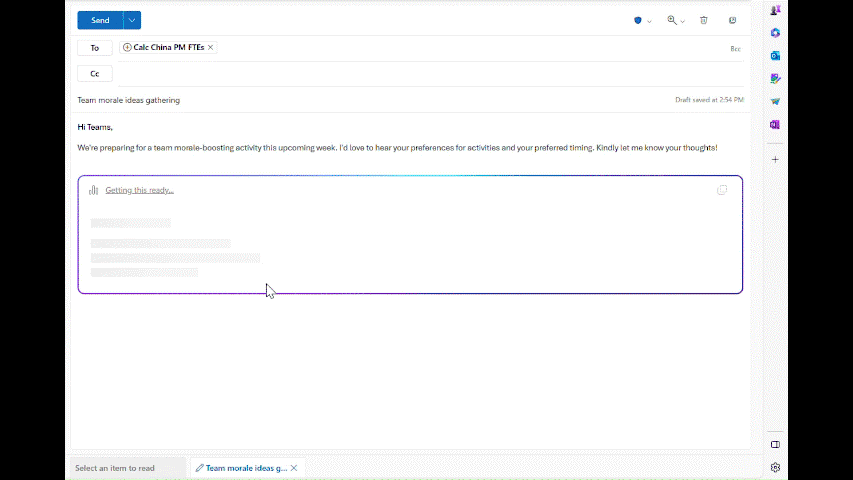Click the pencil icon on the draft tab
853x480 pixels.
point(200,468)
